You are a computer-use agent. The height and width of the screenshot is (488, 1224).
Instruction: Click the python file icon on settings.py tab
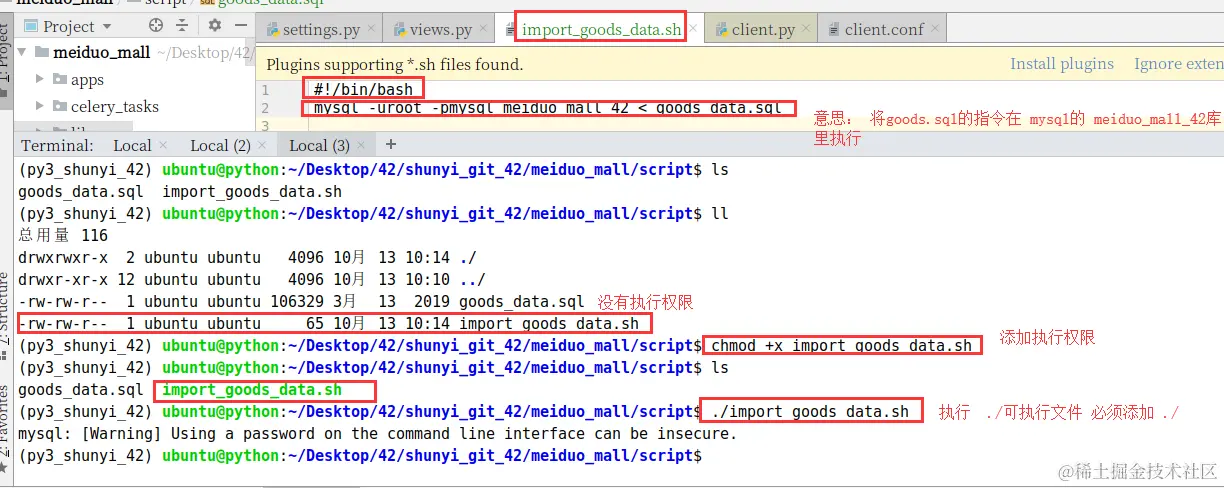pyautogui.click(x=272, y=29)
